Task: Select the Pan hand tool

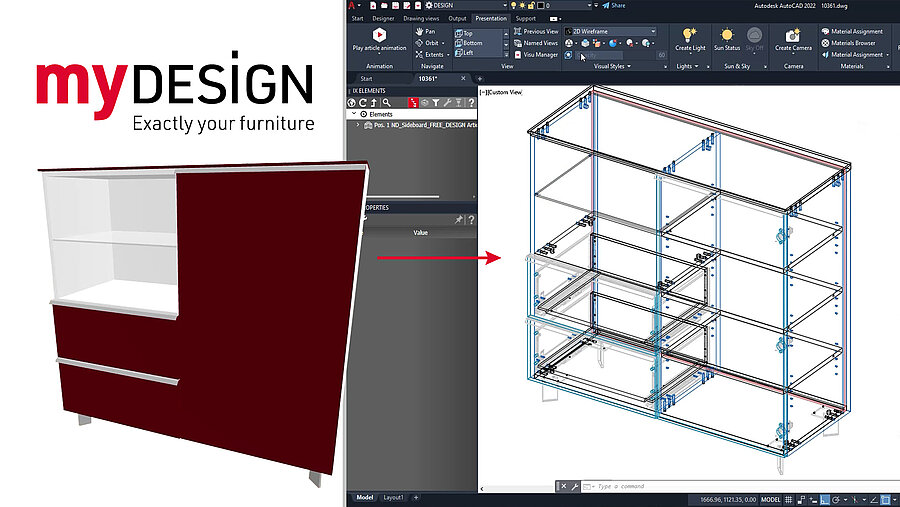Action: point(425,32)
